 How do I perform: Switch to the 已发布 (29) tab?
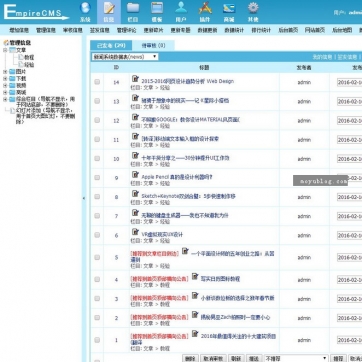coord(111,45)
